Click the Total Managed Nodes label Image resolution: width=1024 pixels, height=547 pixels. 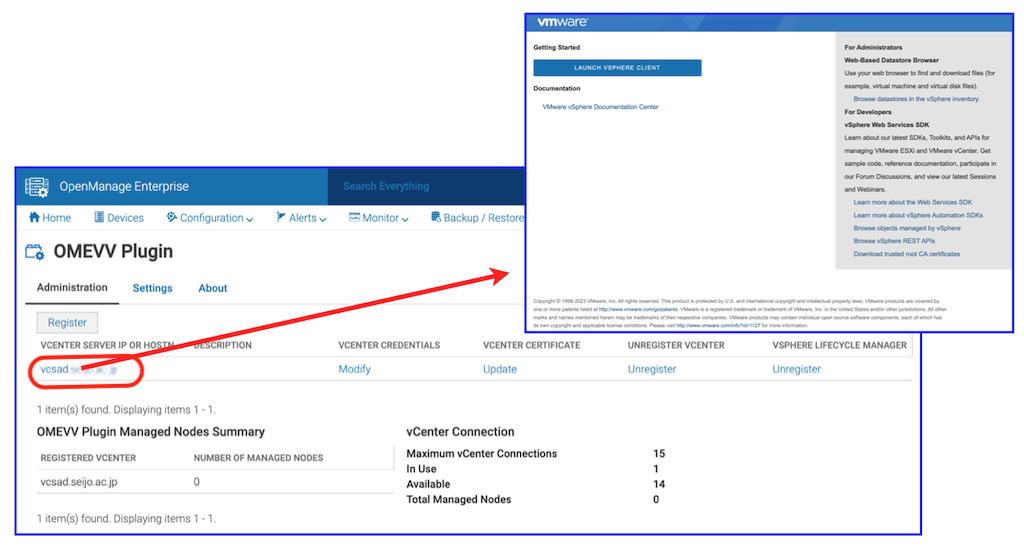click(x=458, y=499)
